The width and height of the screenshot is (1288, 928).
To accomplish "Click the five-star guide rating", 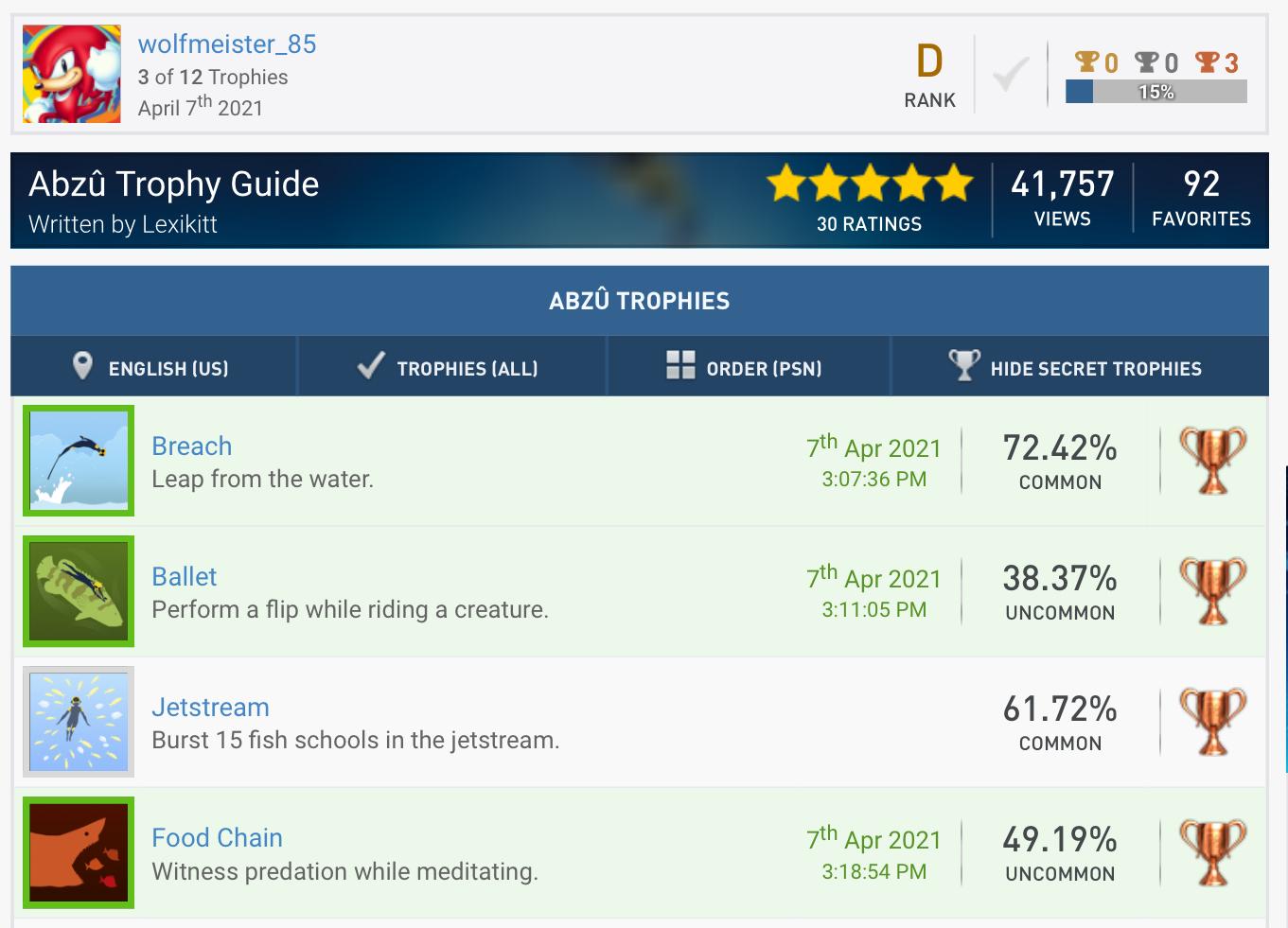I will tap(870, 183).
